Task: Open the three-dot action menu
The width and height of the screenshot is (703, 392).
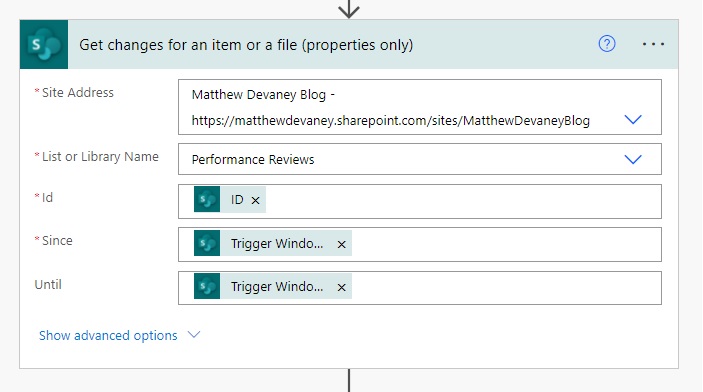Action: 653,44
